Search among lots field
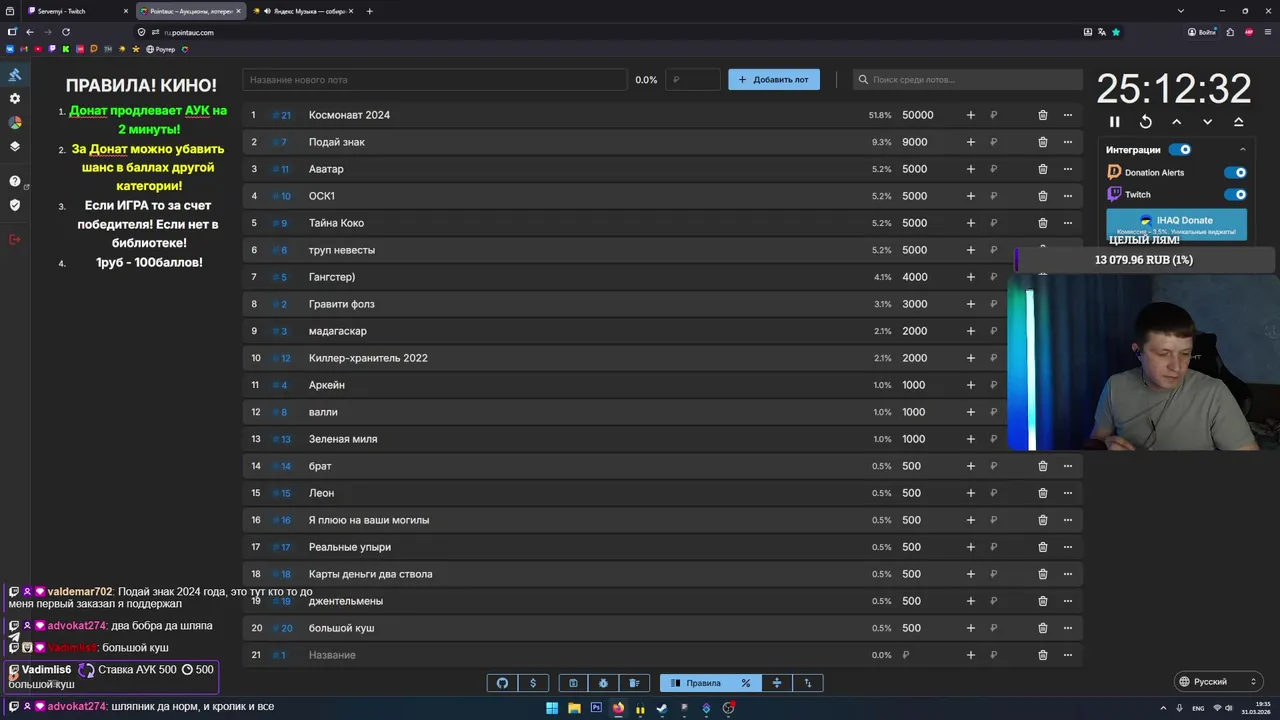This screenshot has height=720, width=1280. (x=968, y=80)
